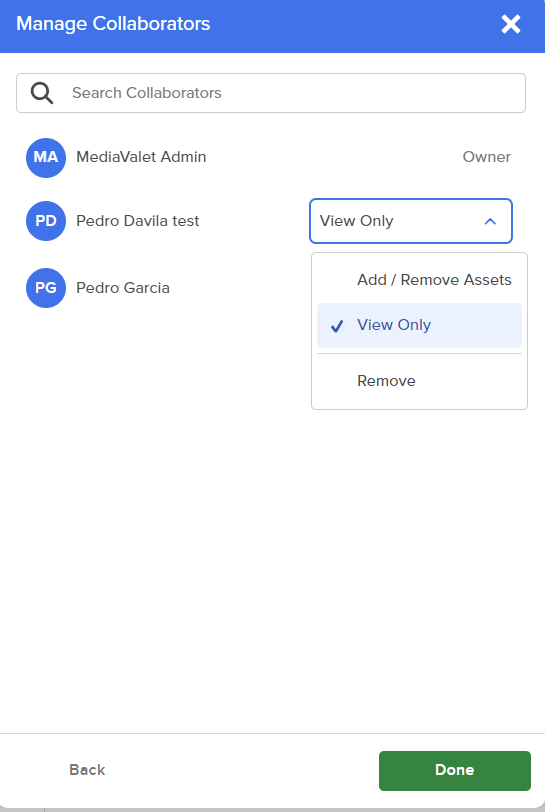Screen dimensions: 545x812
Task: Select the MediaValet Admin collaborator name
Action: pos(141,157)
